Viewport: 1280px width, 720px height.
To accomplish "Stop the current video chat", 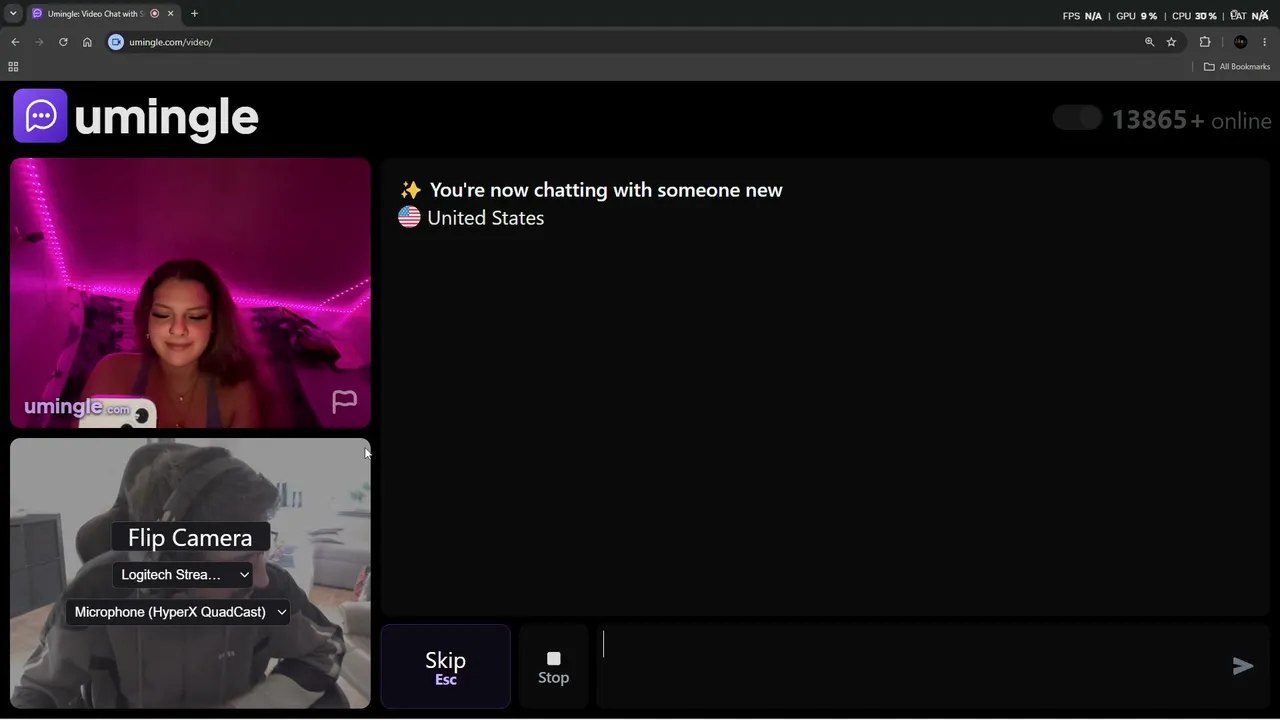I will pos(553,667).
